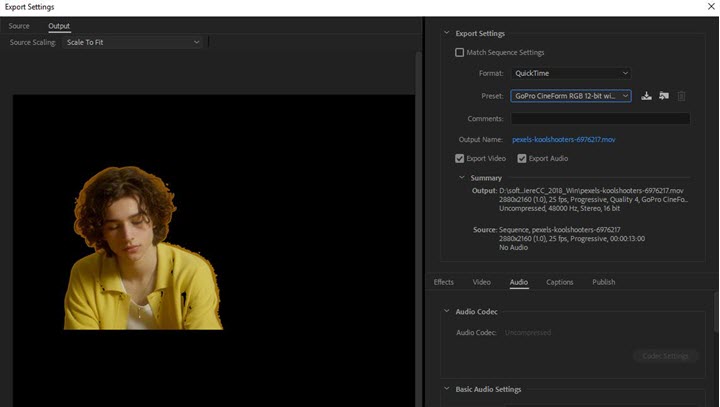Open the Preset dropdown for GoPro CineForm
The height and width of the screenshot is (407, 720).
570,96
